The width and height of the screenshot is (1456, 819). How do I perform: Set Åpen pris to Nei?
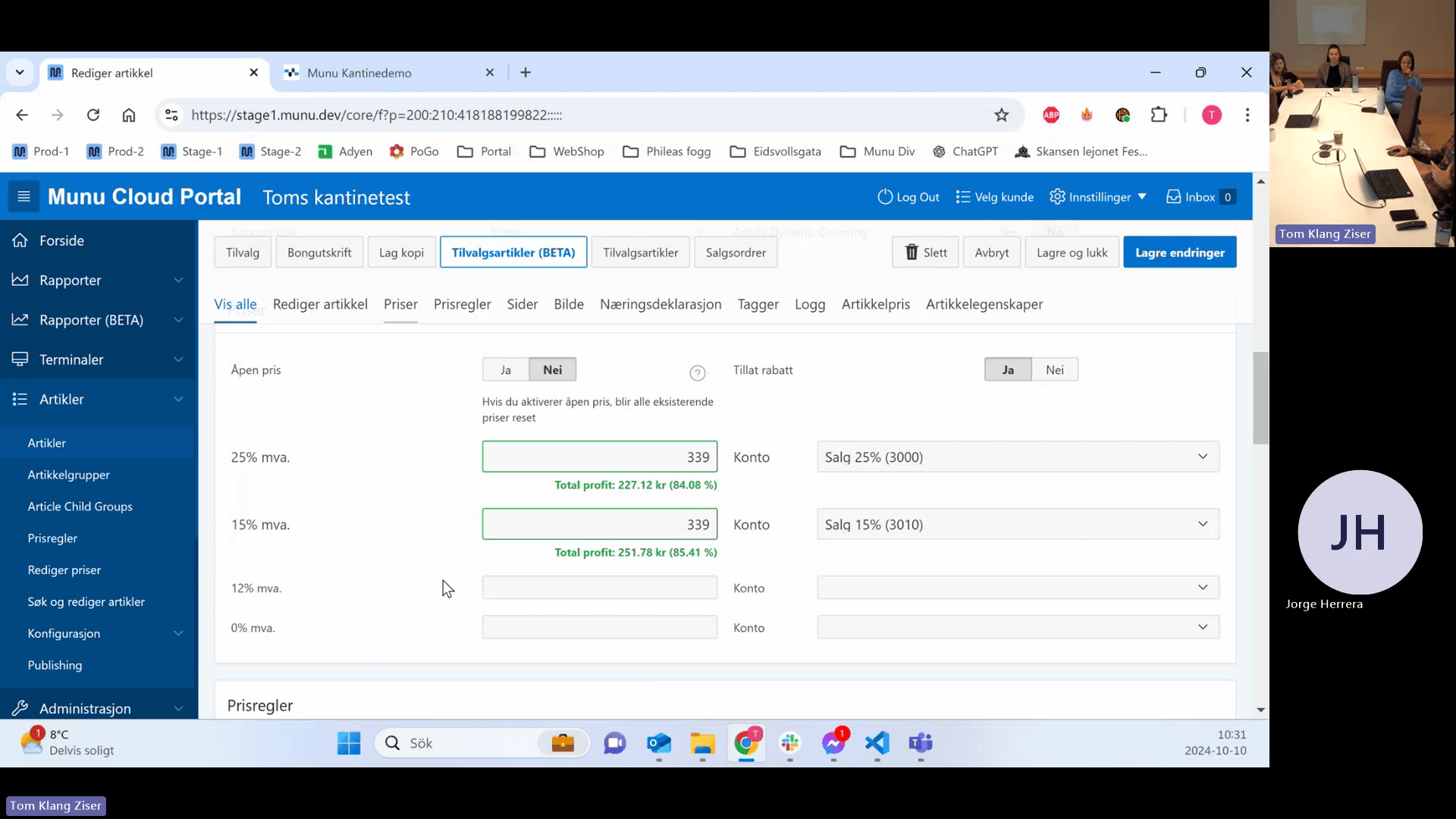tap(553, 370)
